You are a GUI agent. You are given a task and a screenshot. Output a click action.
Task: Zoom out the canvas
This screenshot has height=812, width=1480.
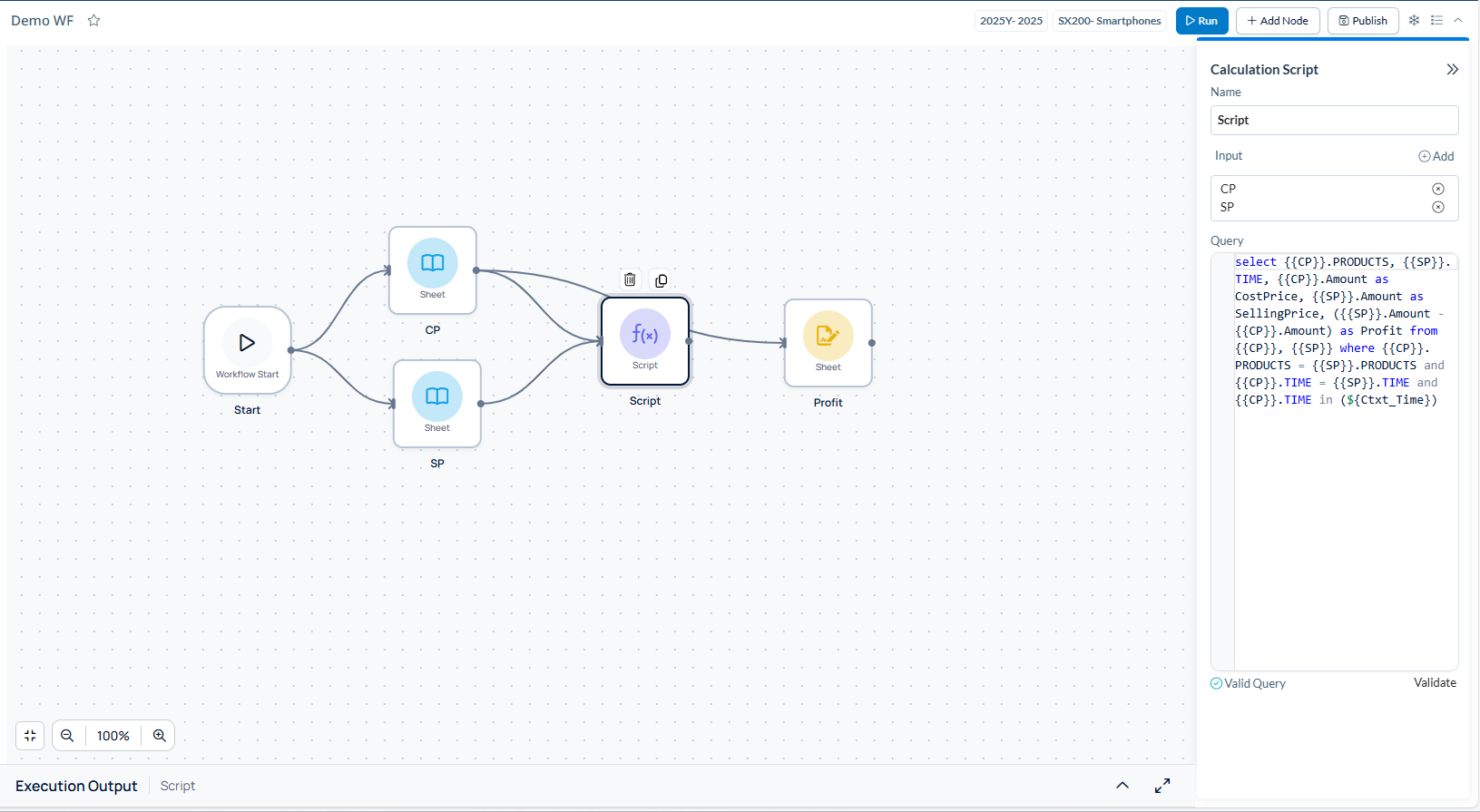(x=67, y=736)
